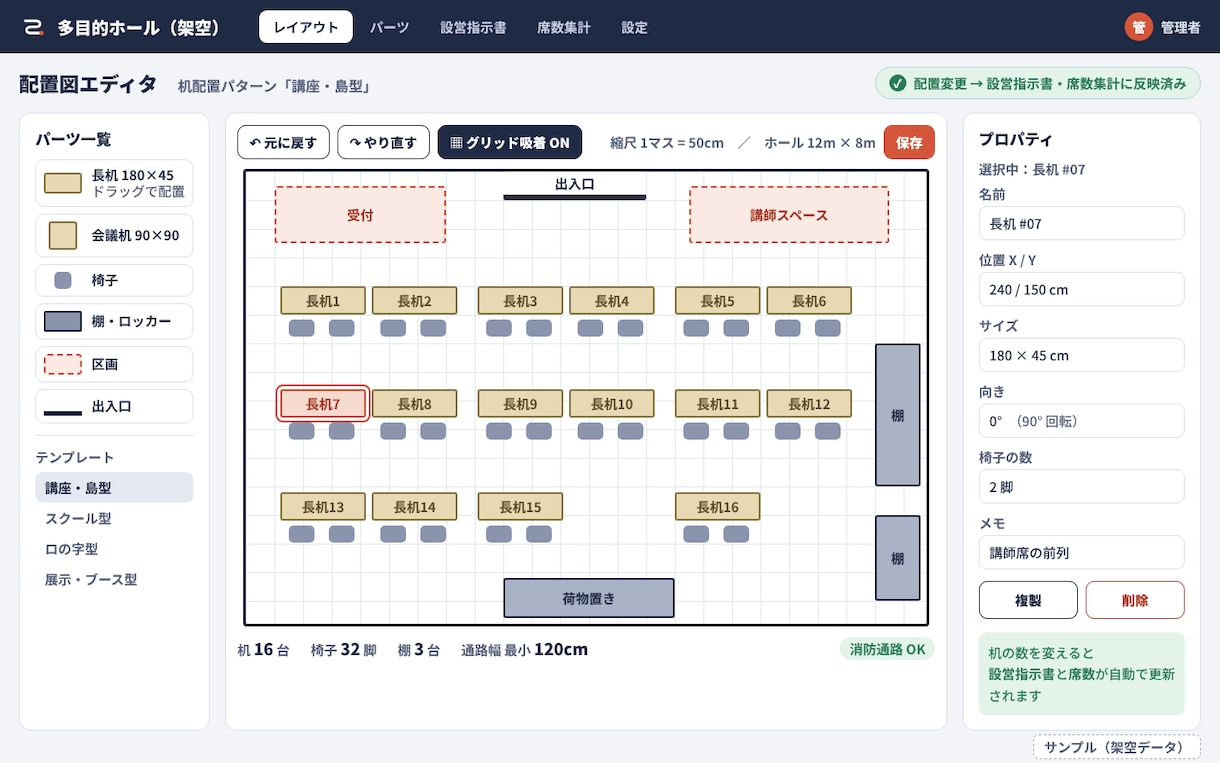This screenshot has height=763, width=1220.
Task: Click the 名前 field 長机 #07
Action: click(1082, 223)
